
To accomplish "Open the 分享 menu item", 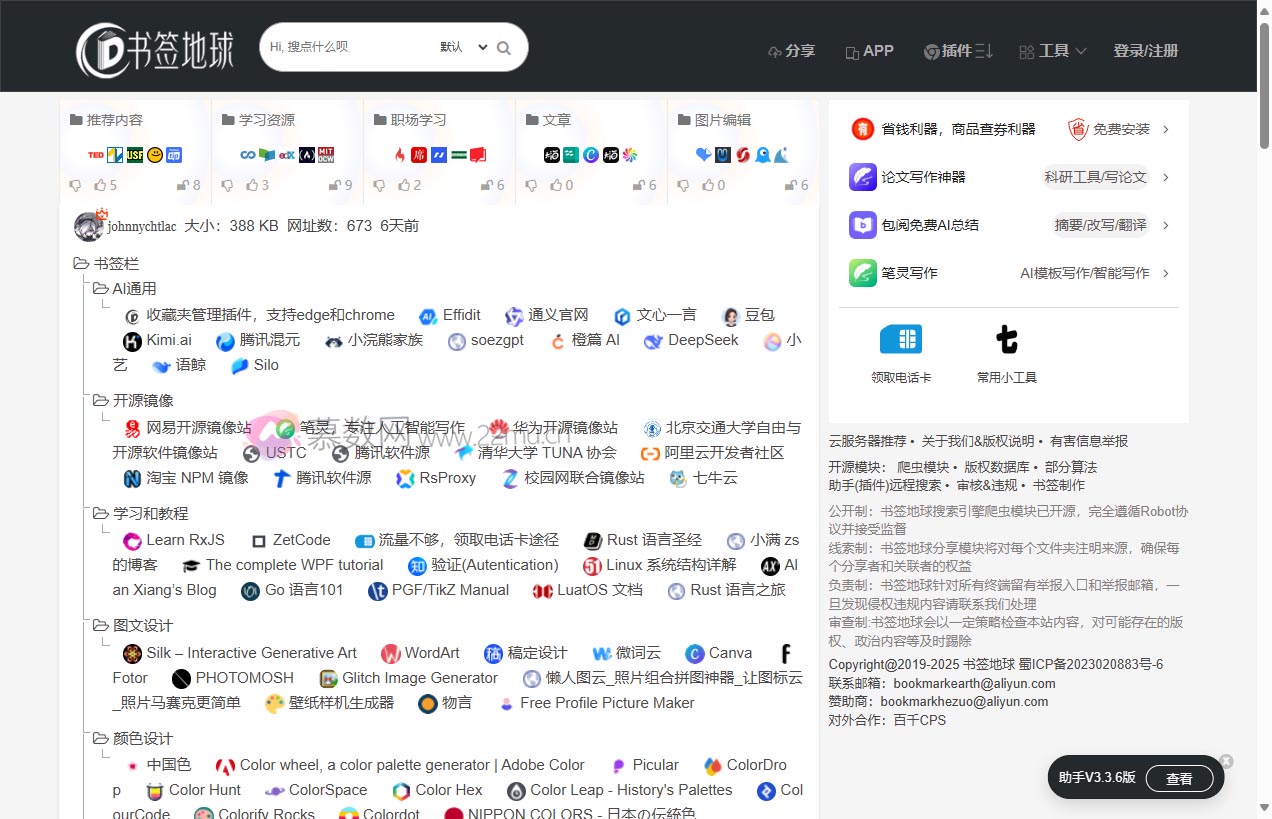I will tap(792, 51).
